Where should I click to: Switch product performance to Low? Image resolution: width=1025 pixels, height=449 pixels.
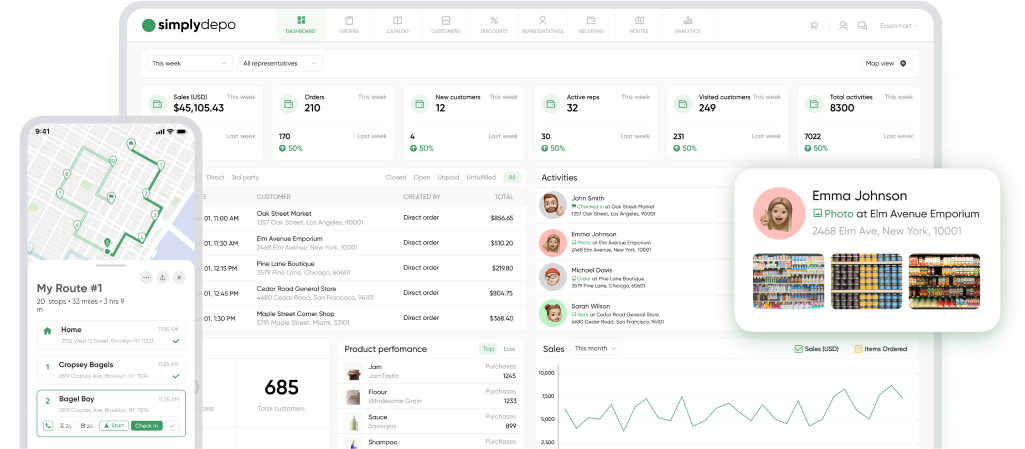pos(509,349)
